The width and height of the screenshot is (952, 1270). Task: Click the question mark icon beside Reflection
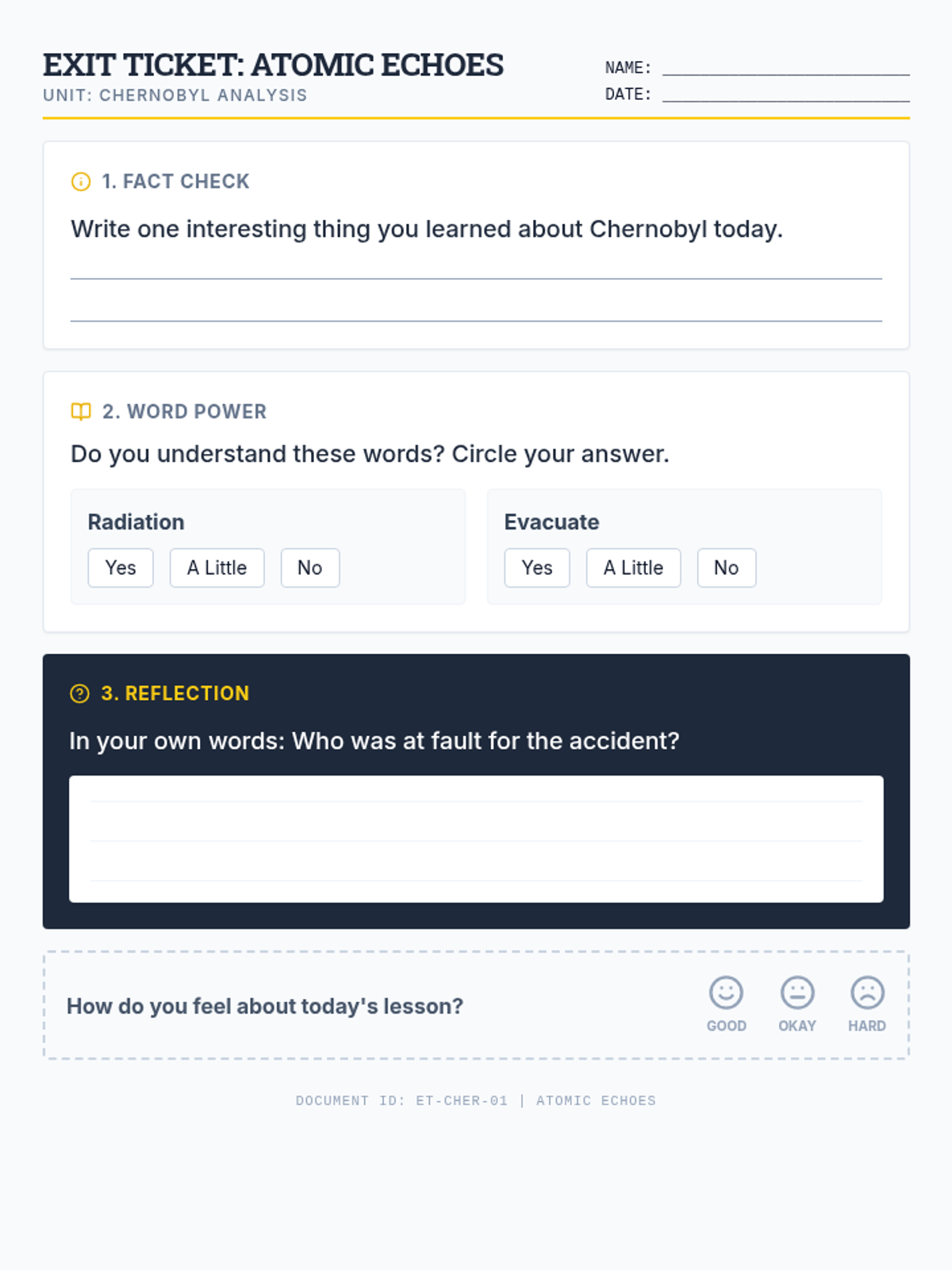[x=79, y=694]
